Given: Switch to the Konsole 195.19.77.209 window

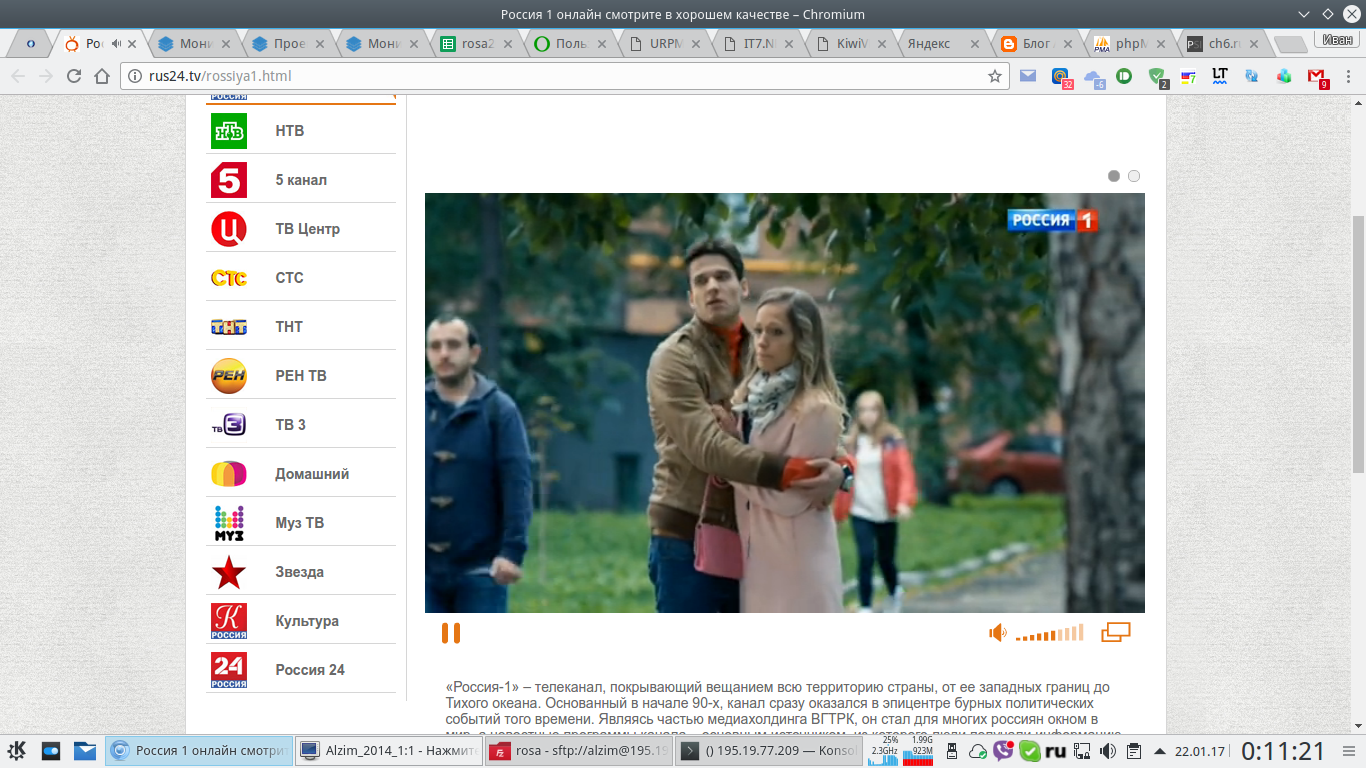Looking at the screenshot, I should pyautogui.click(x=767, y=751).
